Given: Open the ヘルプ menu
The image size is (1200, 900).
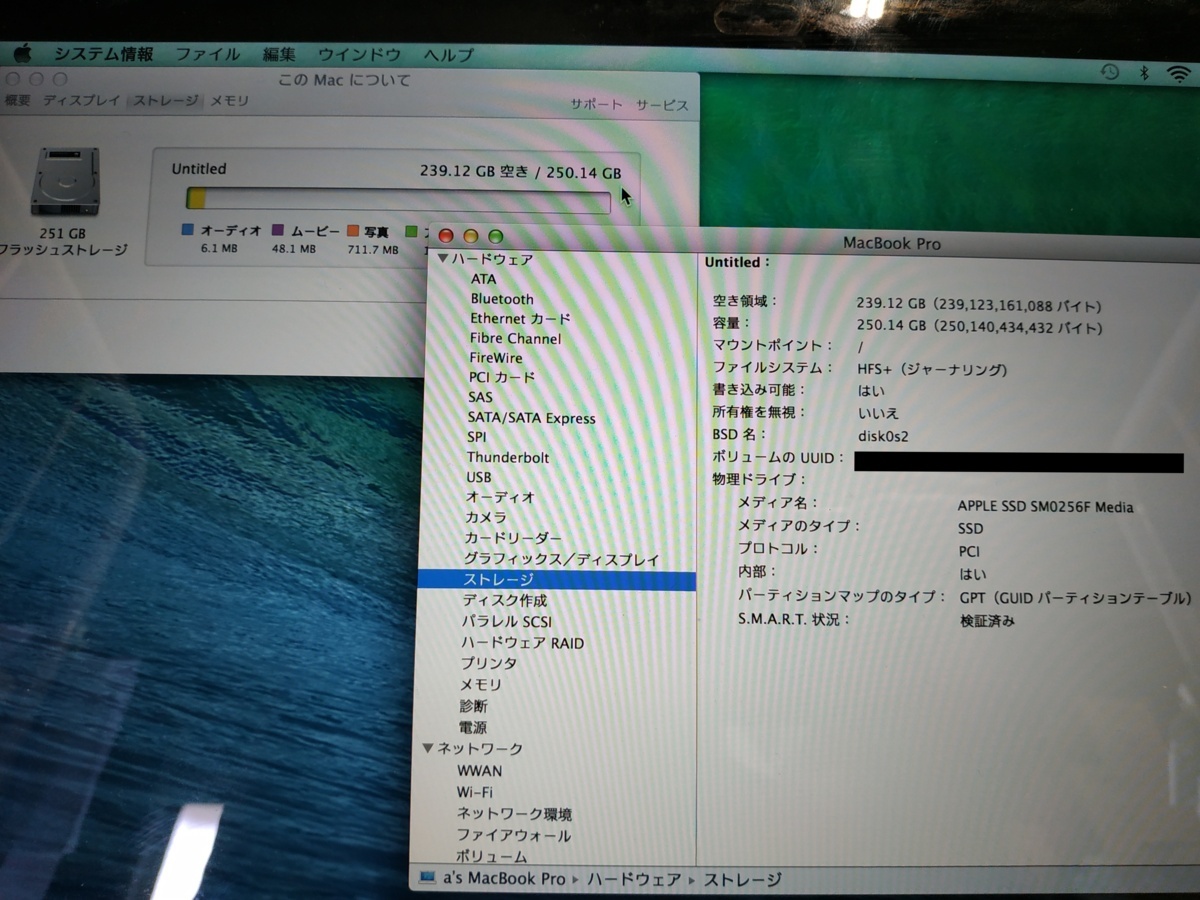Looking at the screenshot, I should (448, 55).
